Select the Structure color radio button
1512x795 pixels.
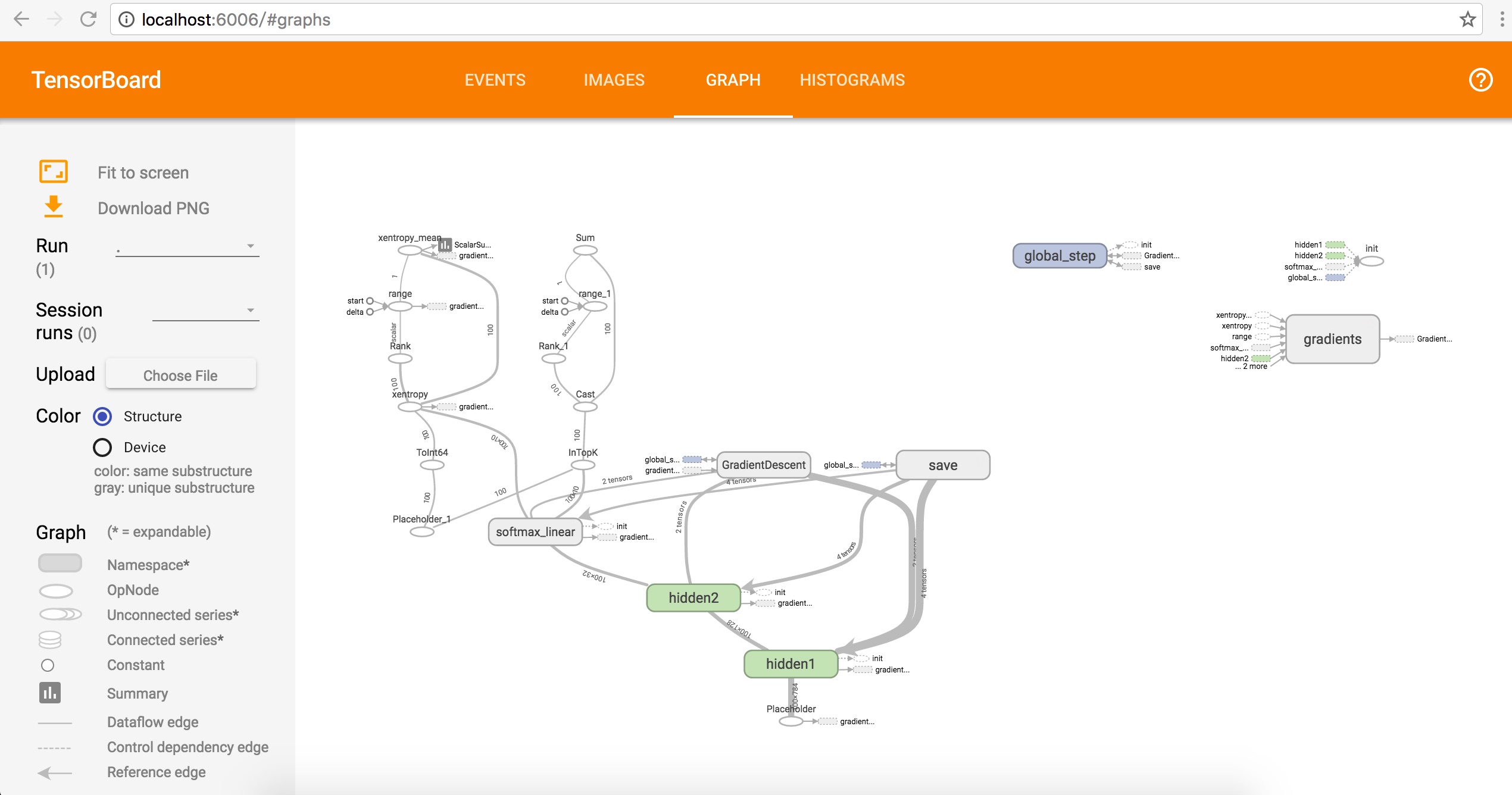coord(102,417)
